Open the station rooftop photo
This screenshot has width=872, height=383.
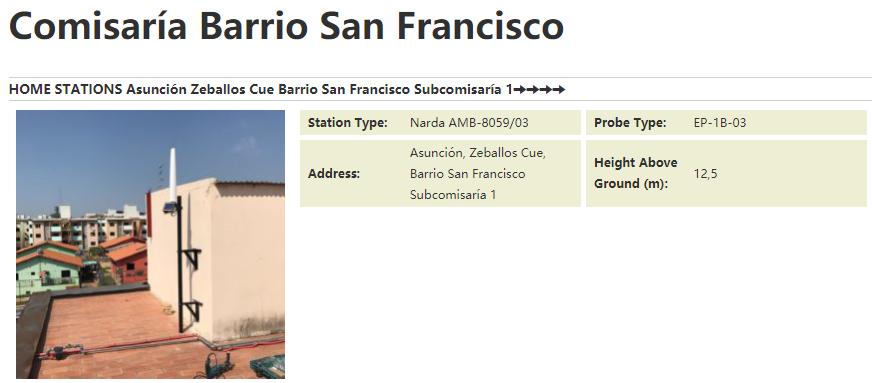(x=150, y=244)
